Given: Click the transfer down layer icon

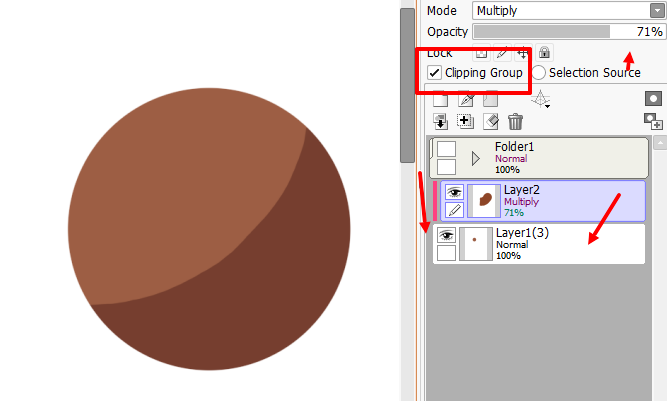Looking at the screenshot, I should (440, 121).
